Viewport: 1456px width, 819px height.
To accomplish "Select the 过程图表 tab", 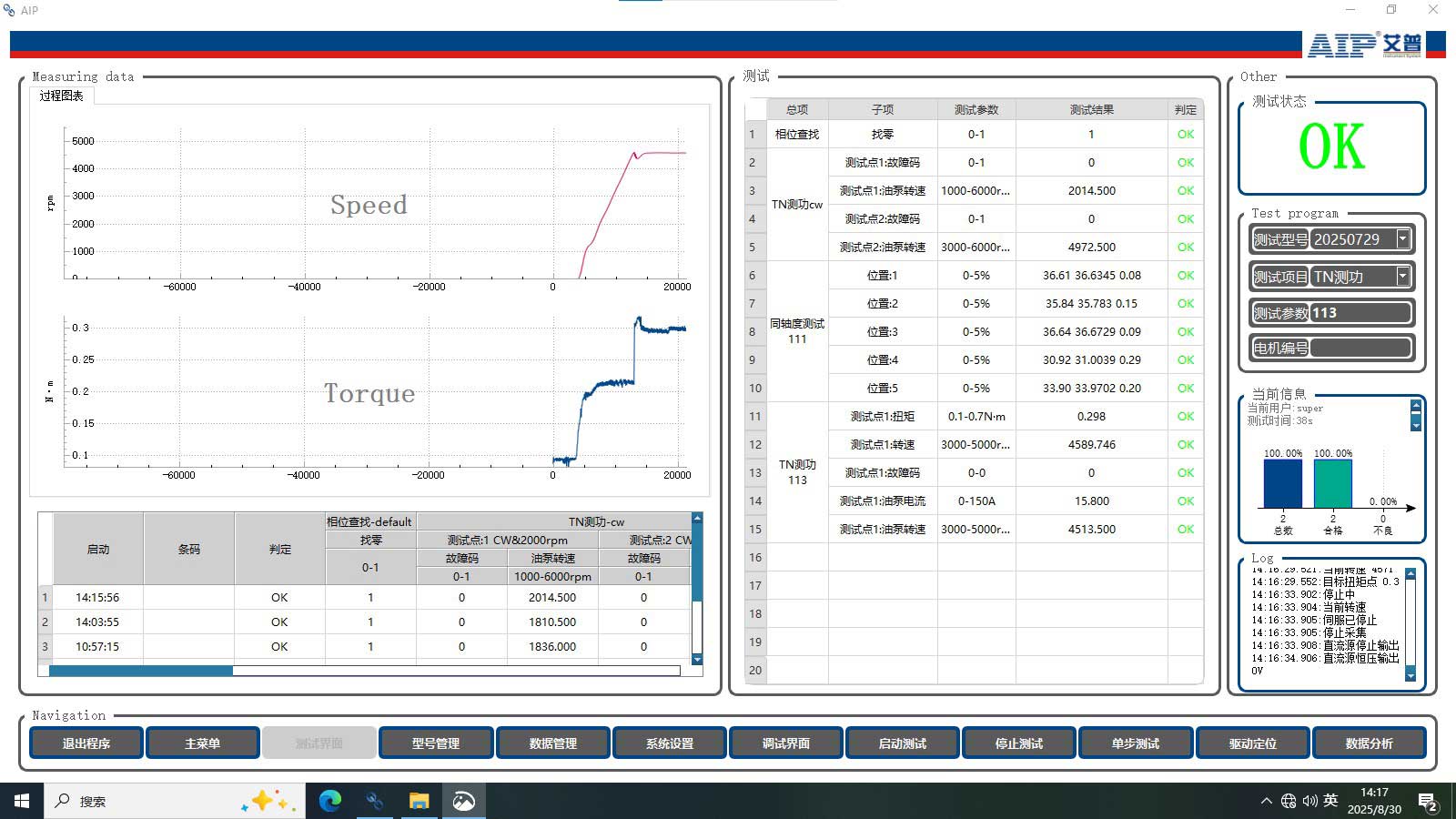I will 62,96.
